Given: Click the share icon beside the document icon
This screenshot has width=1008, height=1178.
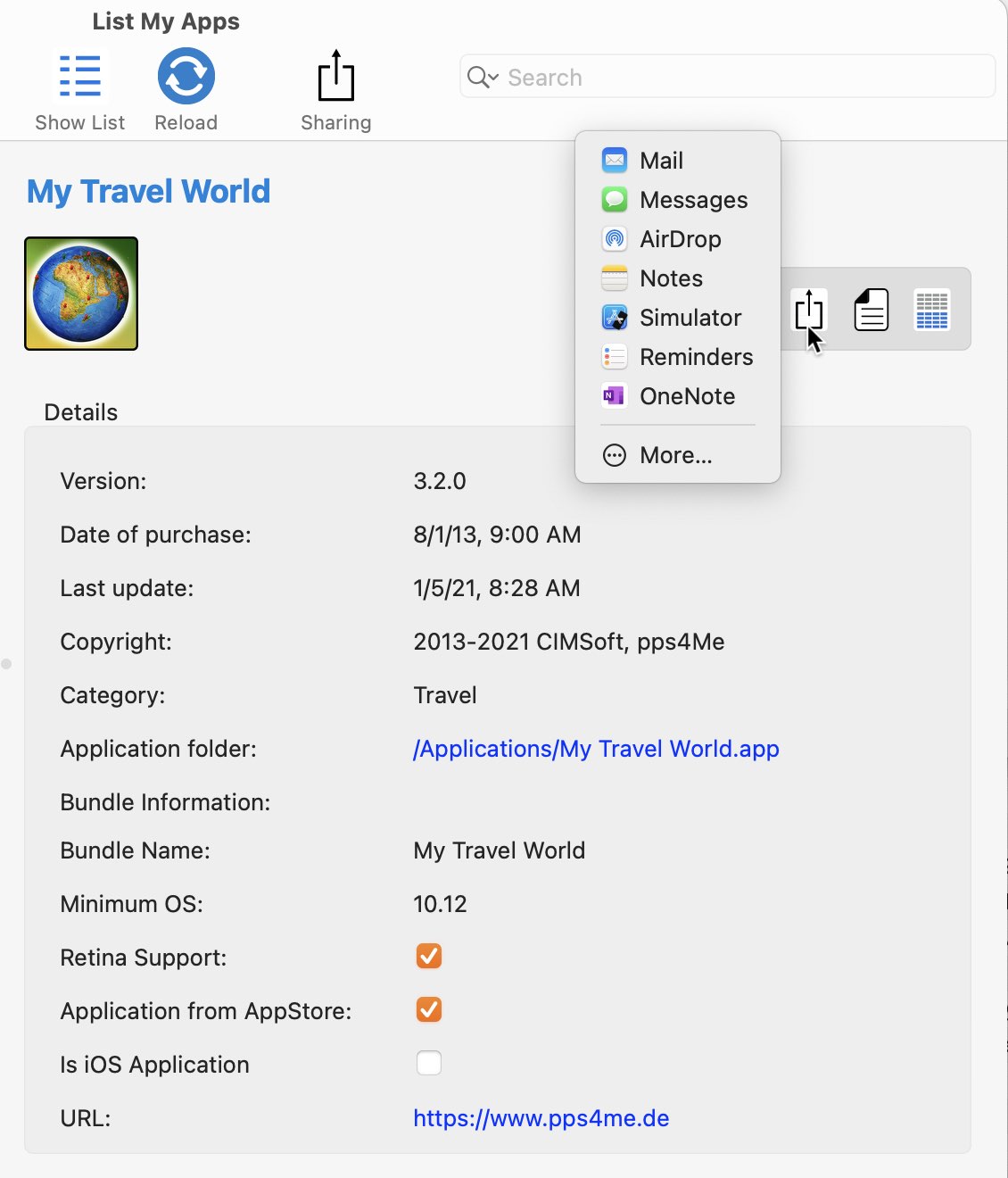Looking at the screenshot, I should click(x=809, y=310).
